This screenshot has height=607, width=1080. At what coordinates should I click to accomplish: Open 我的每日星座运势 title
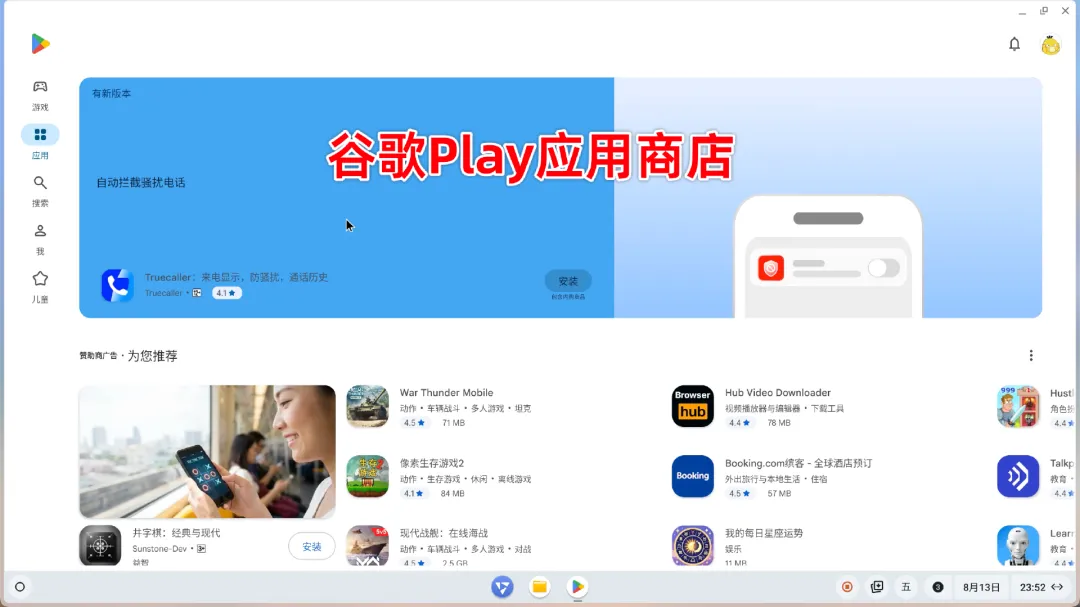tap(764, 533)
